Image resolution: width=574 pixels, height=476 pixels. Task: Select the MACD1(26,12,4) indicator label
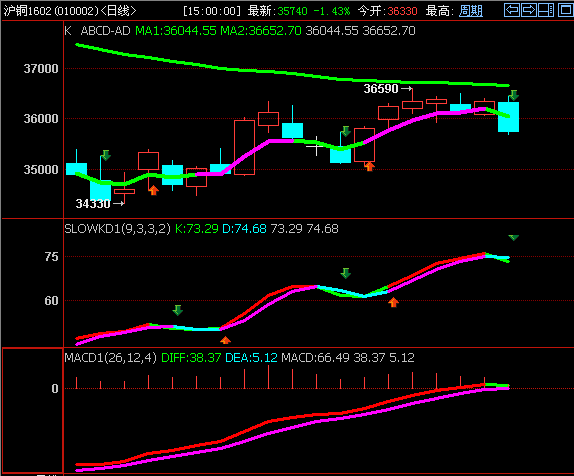coord(111,357)
